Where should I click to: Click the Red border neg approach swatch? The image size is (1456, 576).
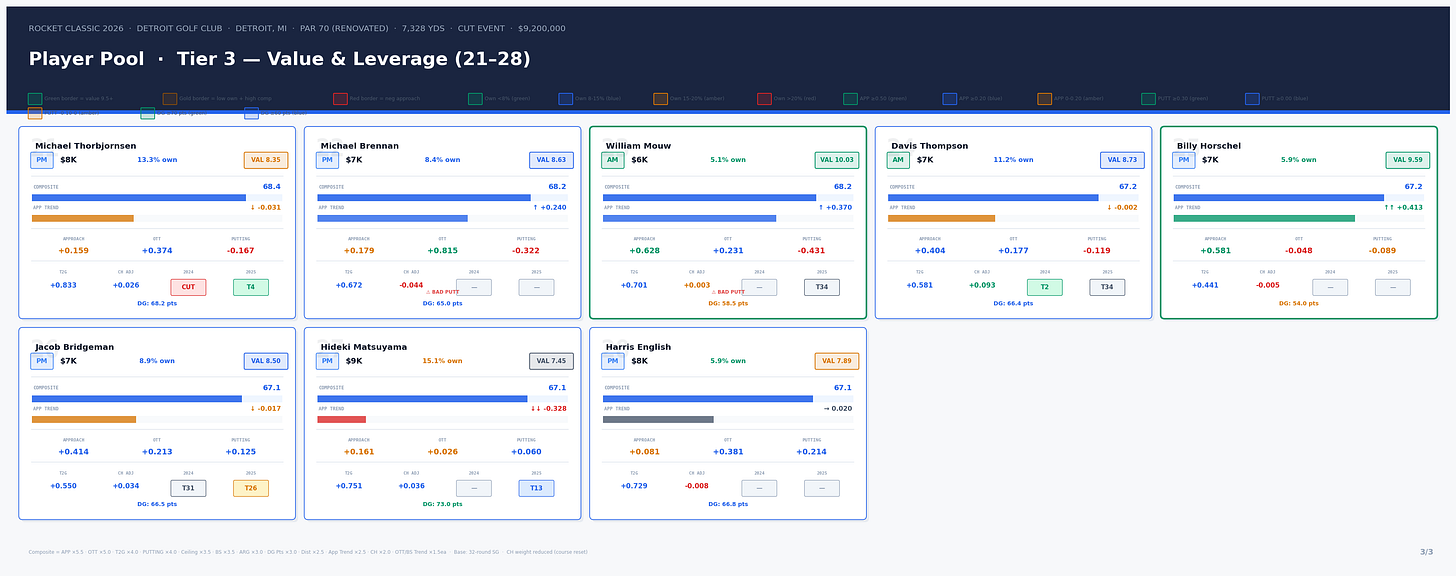point(340,99)
